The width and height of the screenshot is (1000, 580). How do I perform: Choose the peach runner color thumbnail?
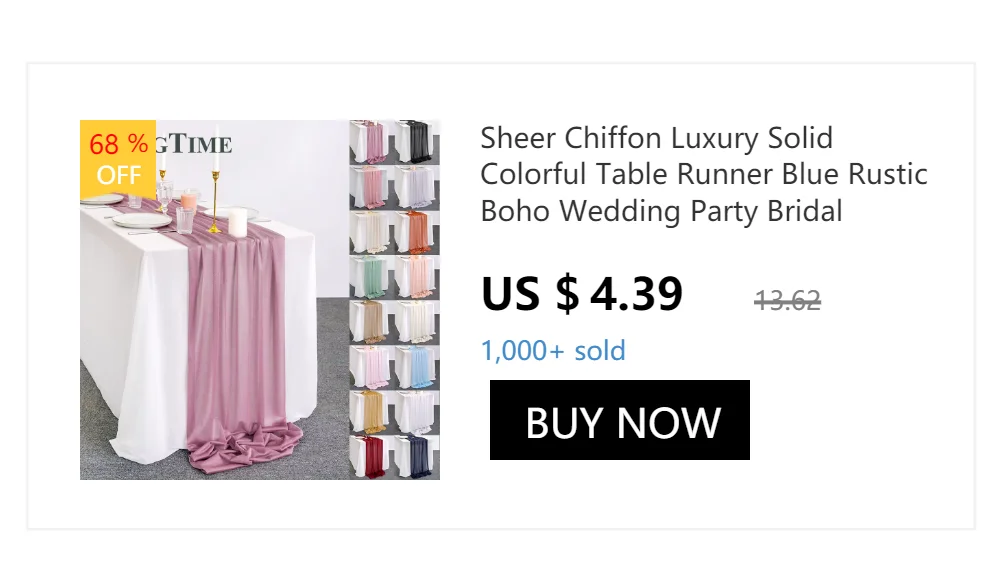(417, 277)
